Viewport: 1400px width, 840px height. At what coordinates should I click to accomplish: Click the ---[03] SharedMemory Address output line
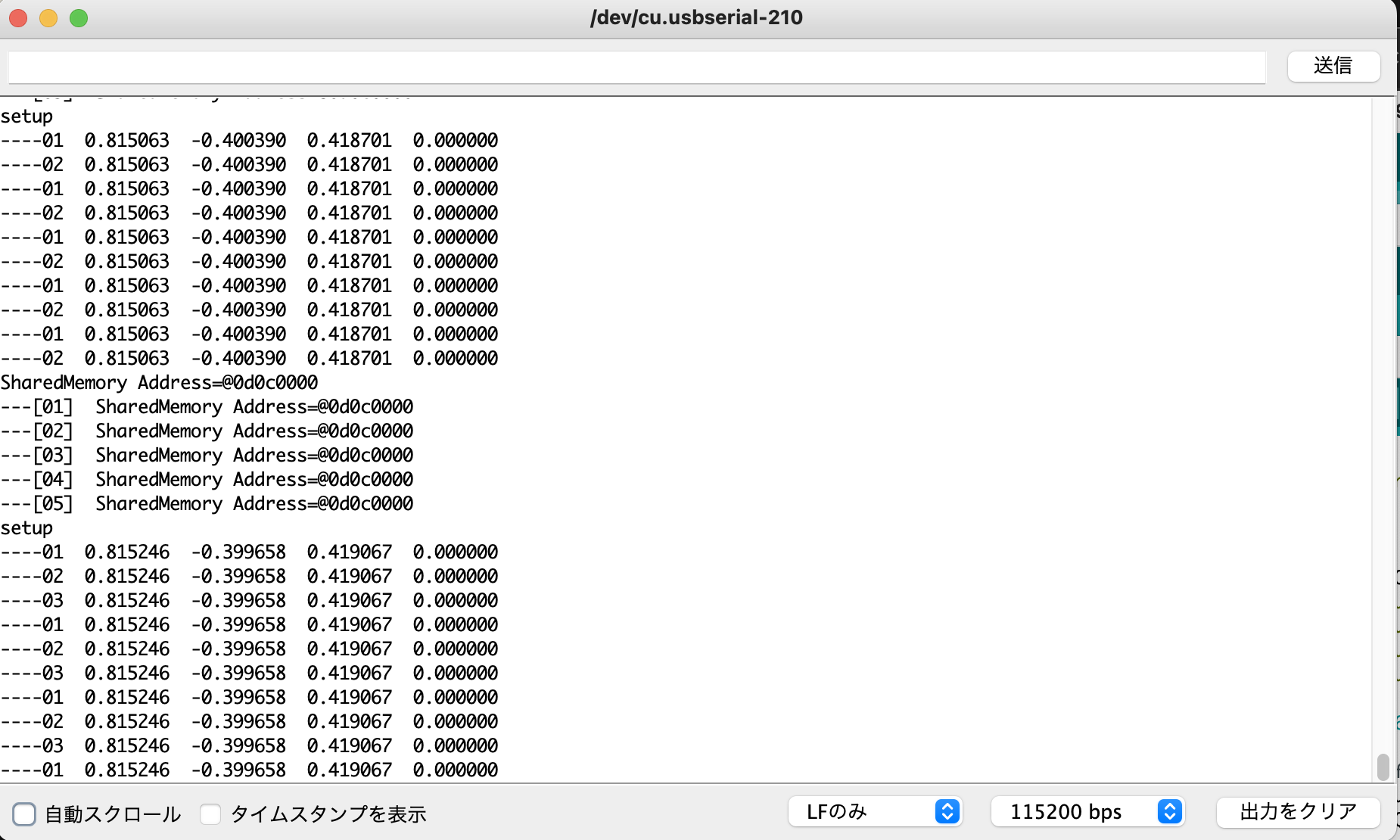click(x=207, y=456)
